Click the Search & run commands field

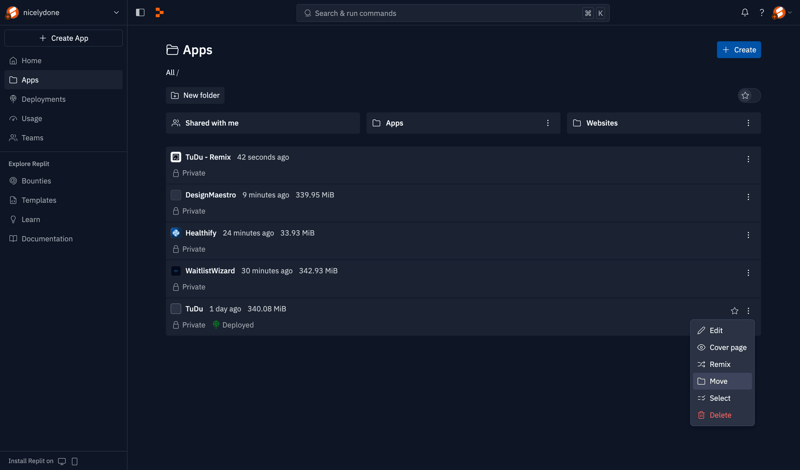(x=453, y=13)
